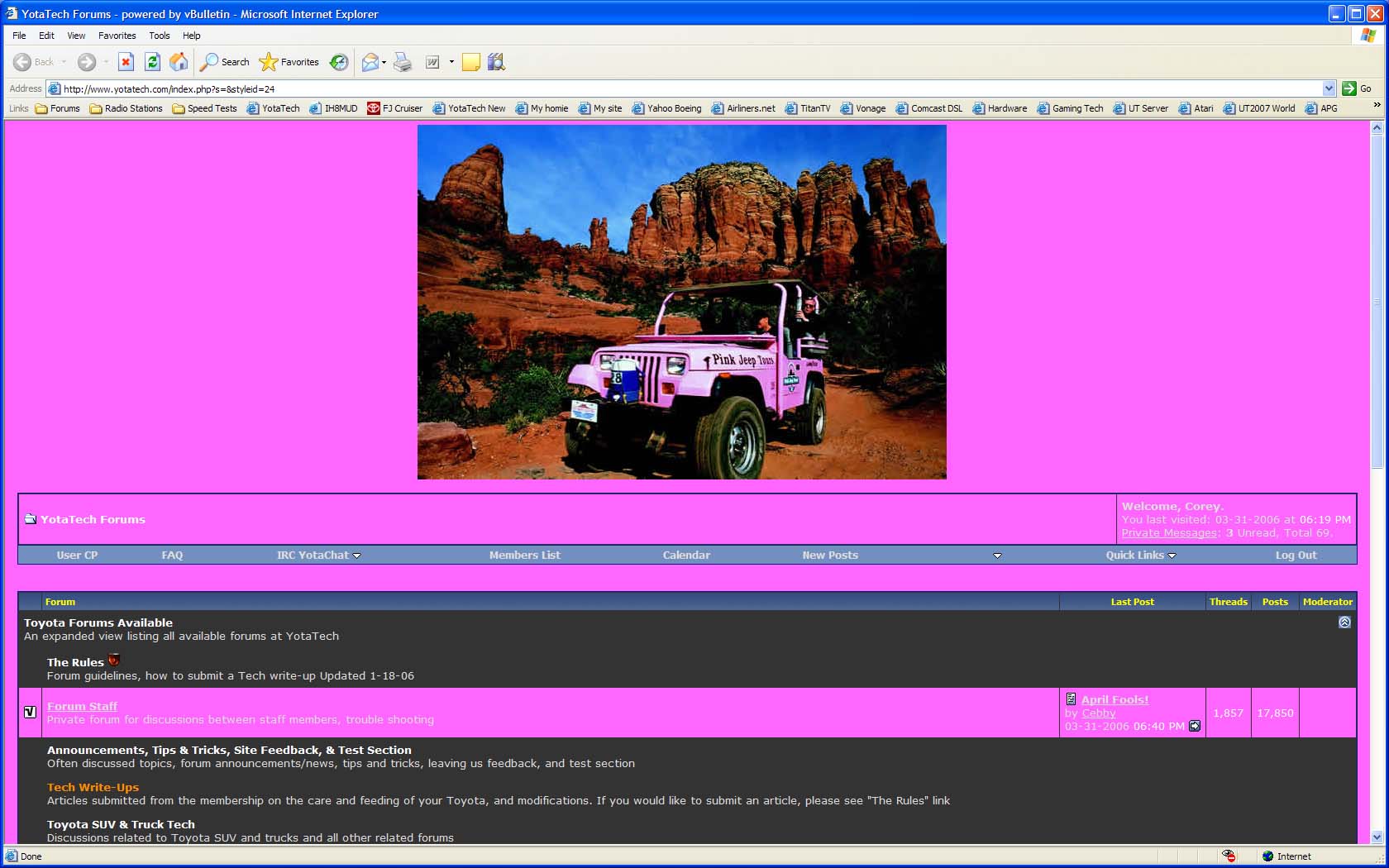Click the Mail envelope icon
Viewport: 1389px width, 868px height.
point(370,62)
